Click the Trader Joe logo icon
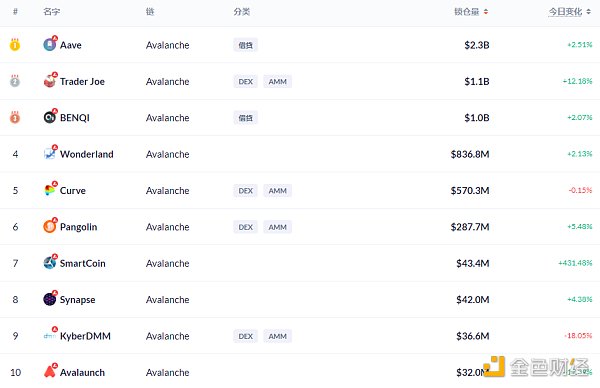 [49, 81]
